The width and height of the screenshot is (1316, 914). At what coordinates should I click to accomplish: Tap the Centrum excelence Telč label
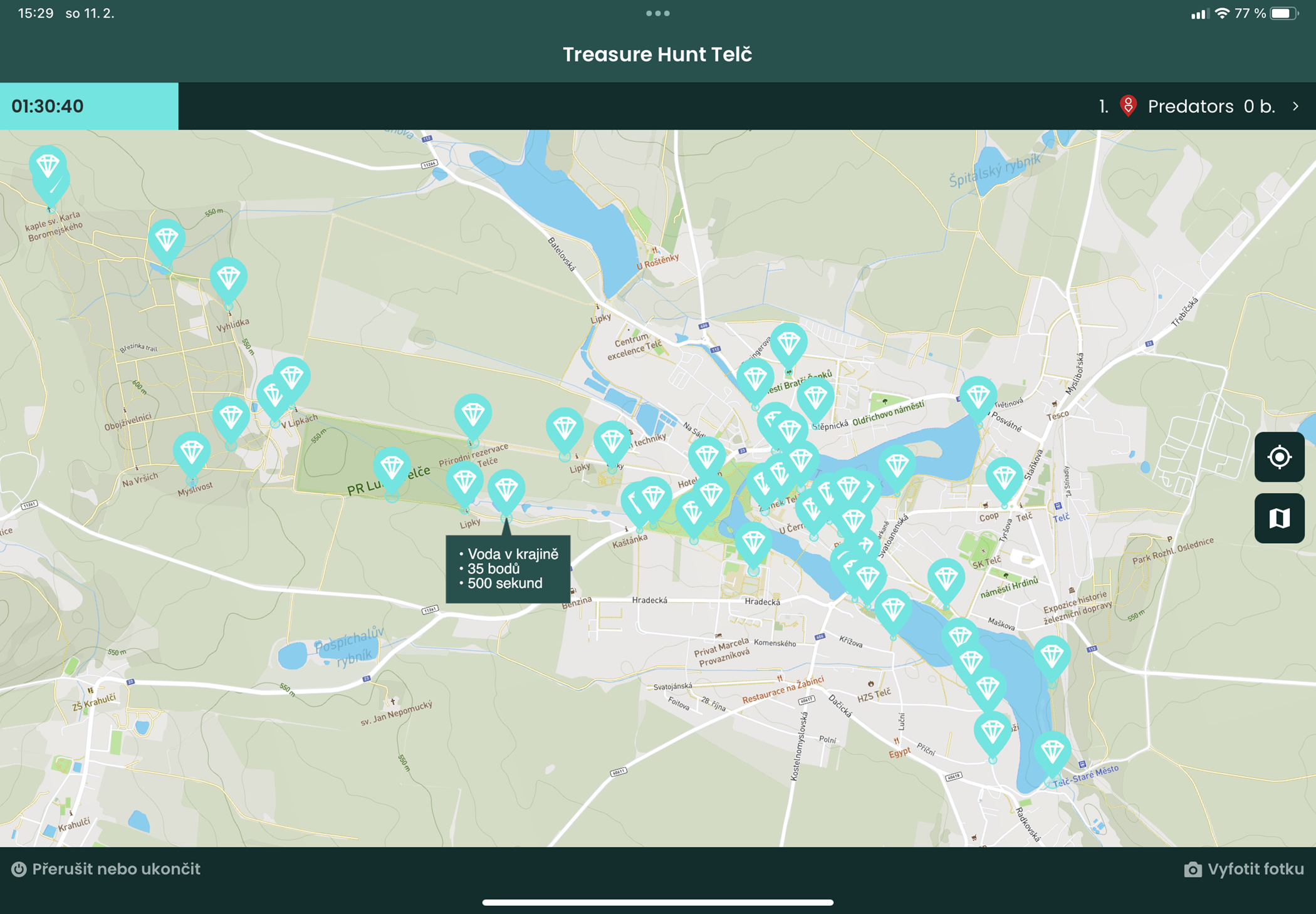tap(634, 346)
